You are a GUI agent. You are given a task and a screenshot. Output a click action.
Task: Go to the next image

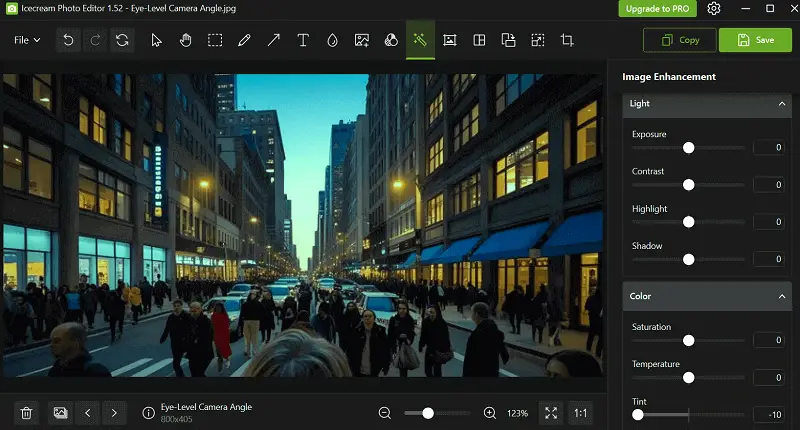coord(114,413)
